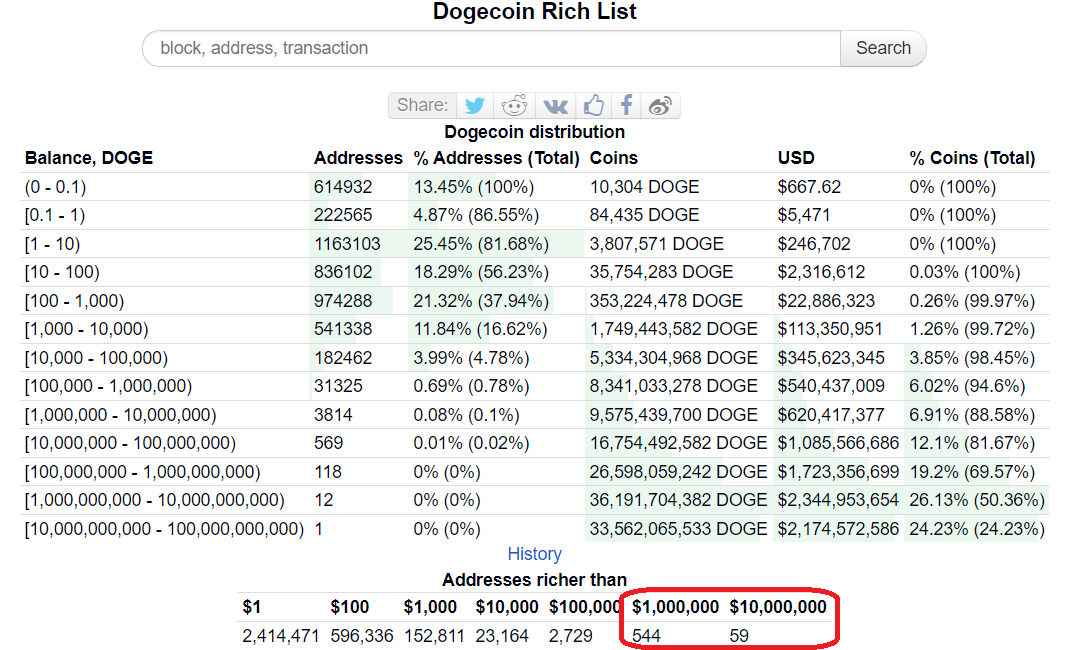Select the 'Balance, DOGE' column header

(89, 158)
